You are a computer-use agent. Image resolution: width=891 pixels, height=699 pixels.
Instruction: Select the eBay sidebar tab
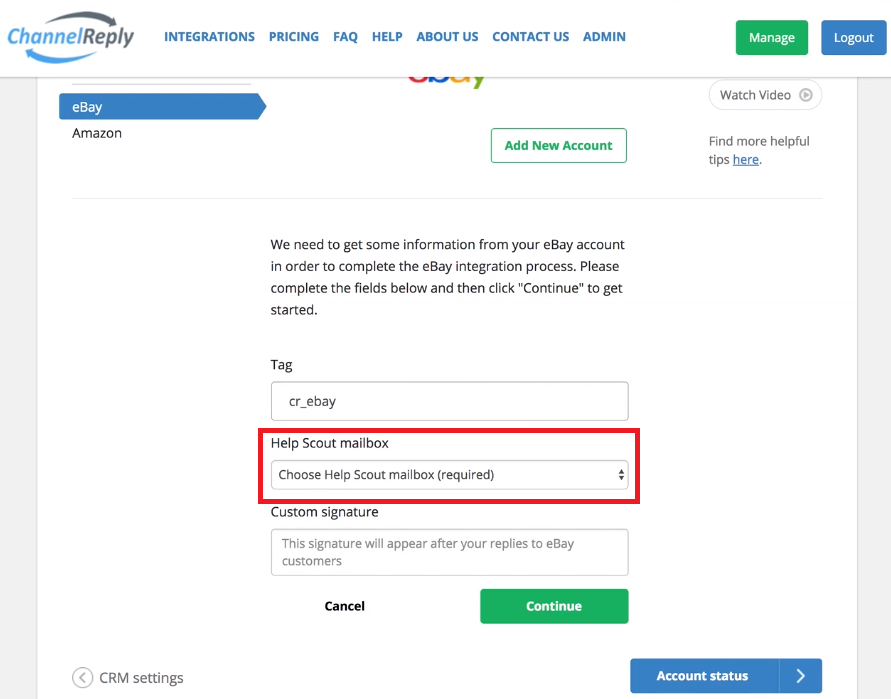tap(162, 106)
